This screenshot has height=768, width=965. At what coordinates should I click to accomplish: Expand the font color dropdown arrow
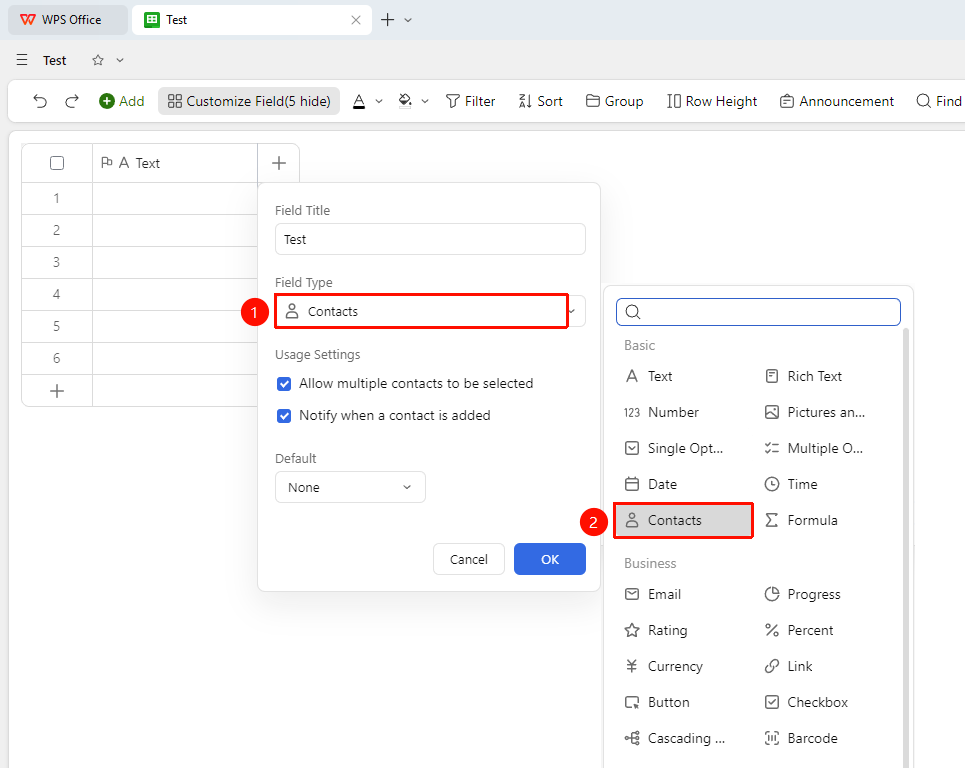click(379, 101)
